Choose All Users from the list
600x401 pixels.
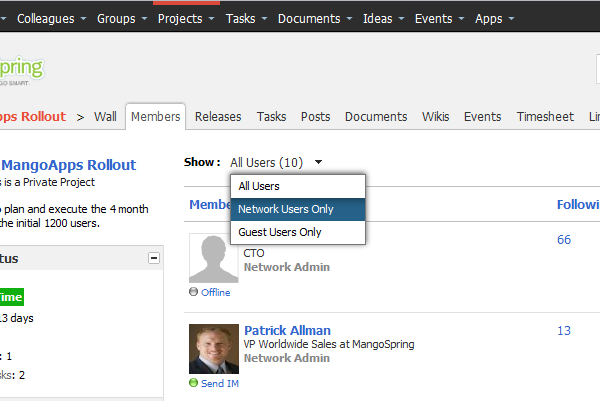click(x=298, y=186)
